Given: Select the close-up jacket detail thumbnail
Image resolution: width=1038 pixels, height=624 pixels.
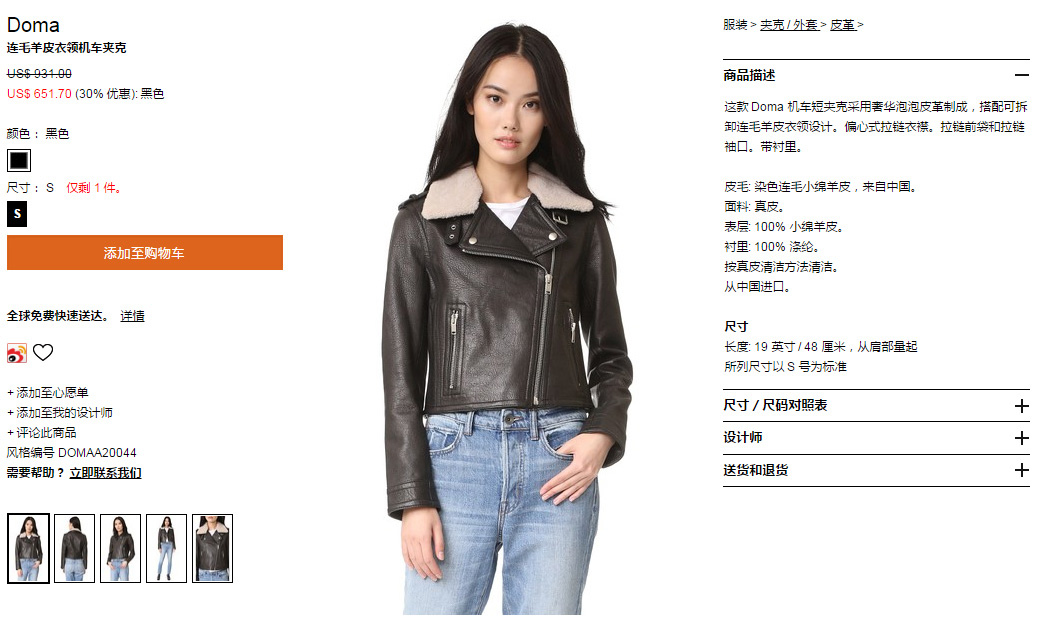Looking at the screenshot, I should (212, 549).
